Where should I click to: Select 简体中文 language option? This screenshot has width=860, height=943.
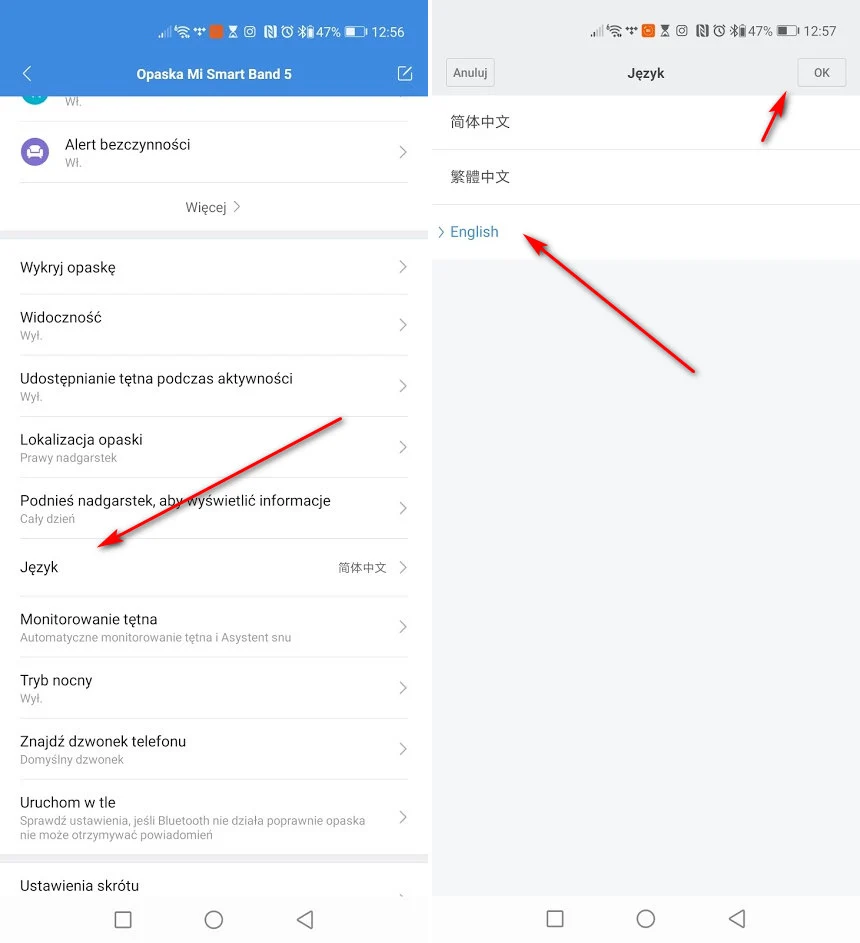[x=645, y=122]
